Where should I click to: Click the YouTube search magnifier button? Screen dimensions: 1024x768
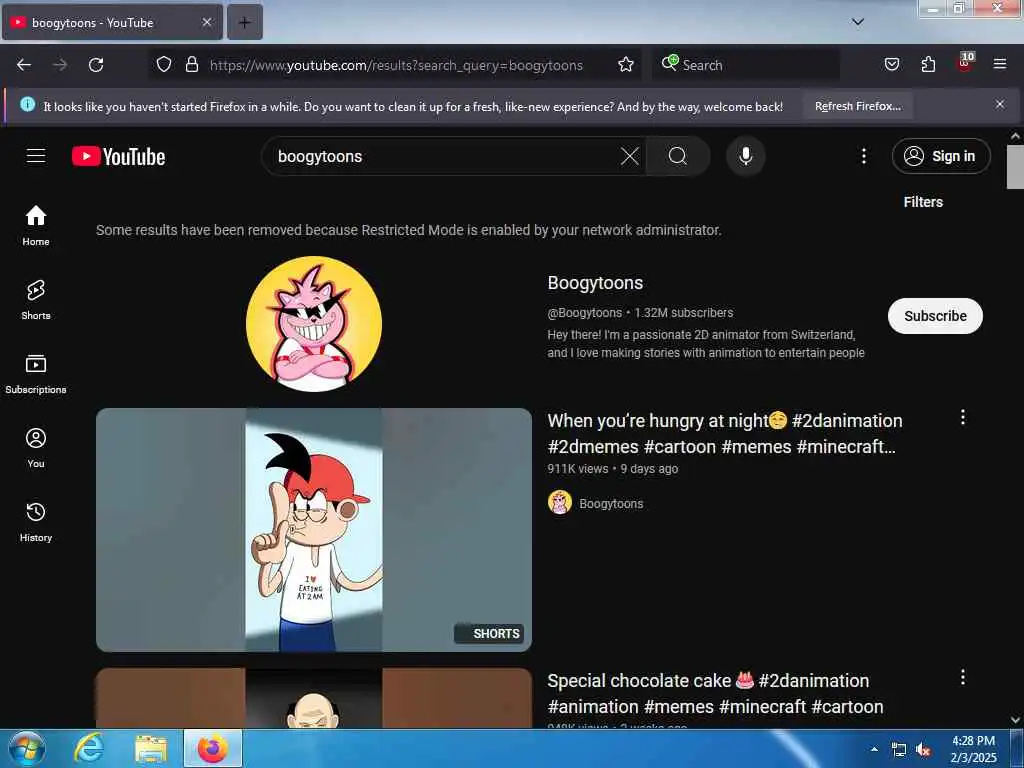[678, 156]
